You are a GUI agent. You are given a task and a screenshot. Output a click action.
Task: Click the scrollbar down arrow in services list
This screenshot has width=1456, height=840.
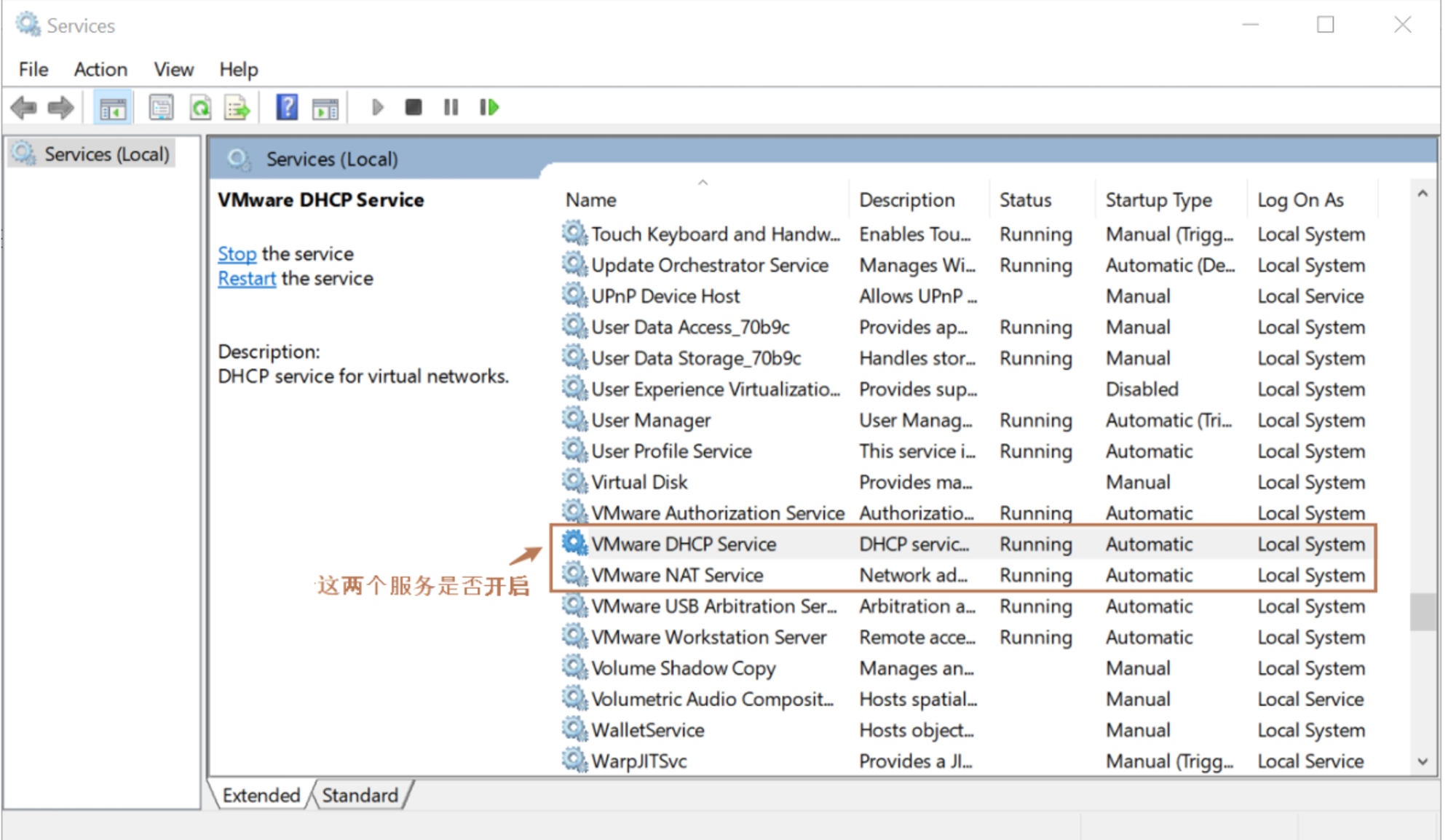[x=1423, y=761]
